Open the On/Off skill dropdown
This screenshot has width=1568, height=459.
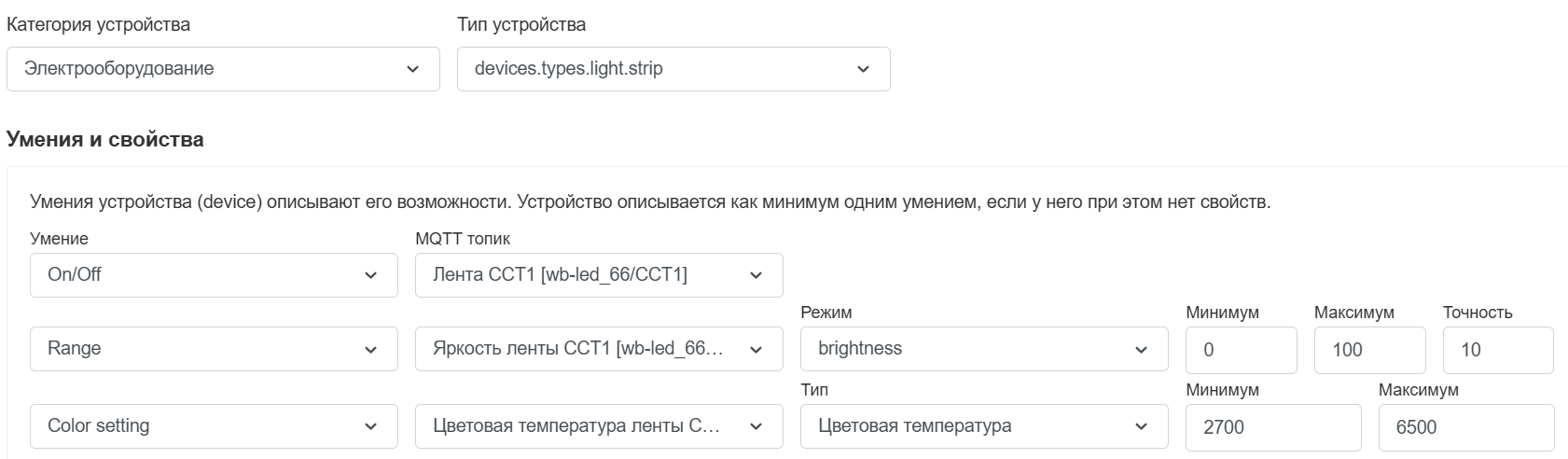[x=214, y=275]
